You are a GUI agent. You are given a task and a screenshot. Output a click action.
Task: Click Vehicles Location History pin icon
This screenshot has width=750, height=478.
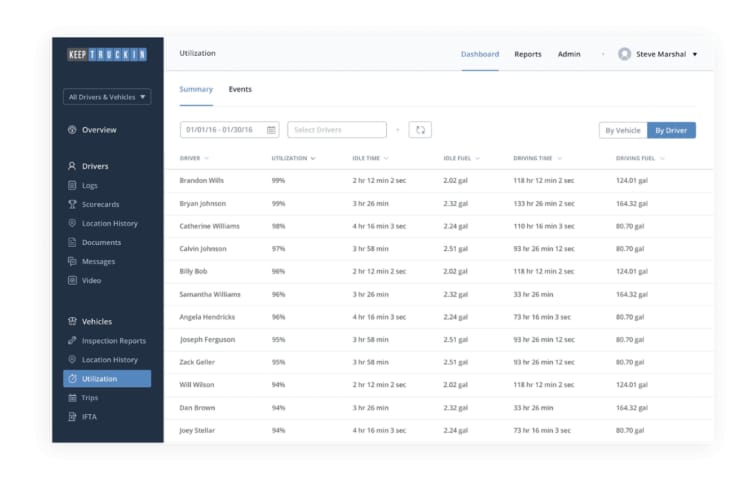pos(72,359)
